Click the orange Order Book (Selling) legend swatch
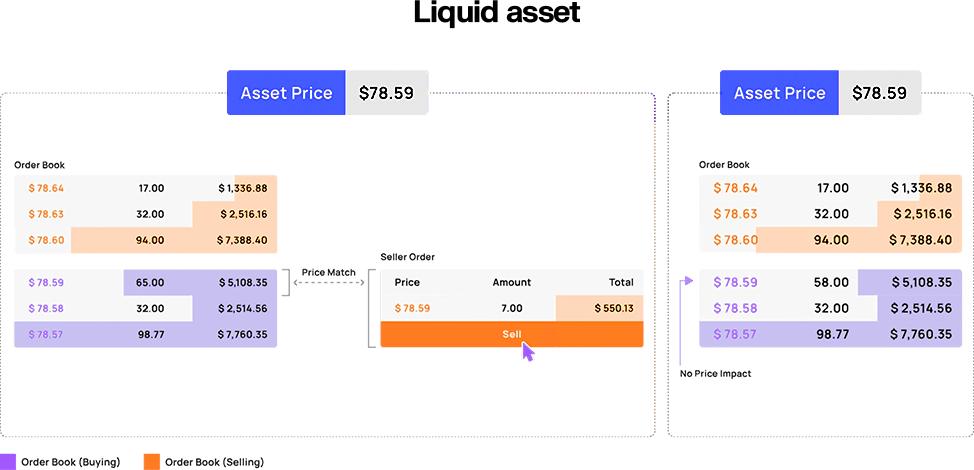 pyautogui.click(x=152, y=461)
